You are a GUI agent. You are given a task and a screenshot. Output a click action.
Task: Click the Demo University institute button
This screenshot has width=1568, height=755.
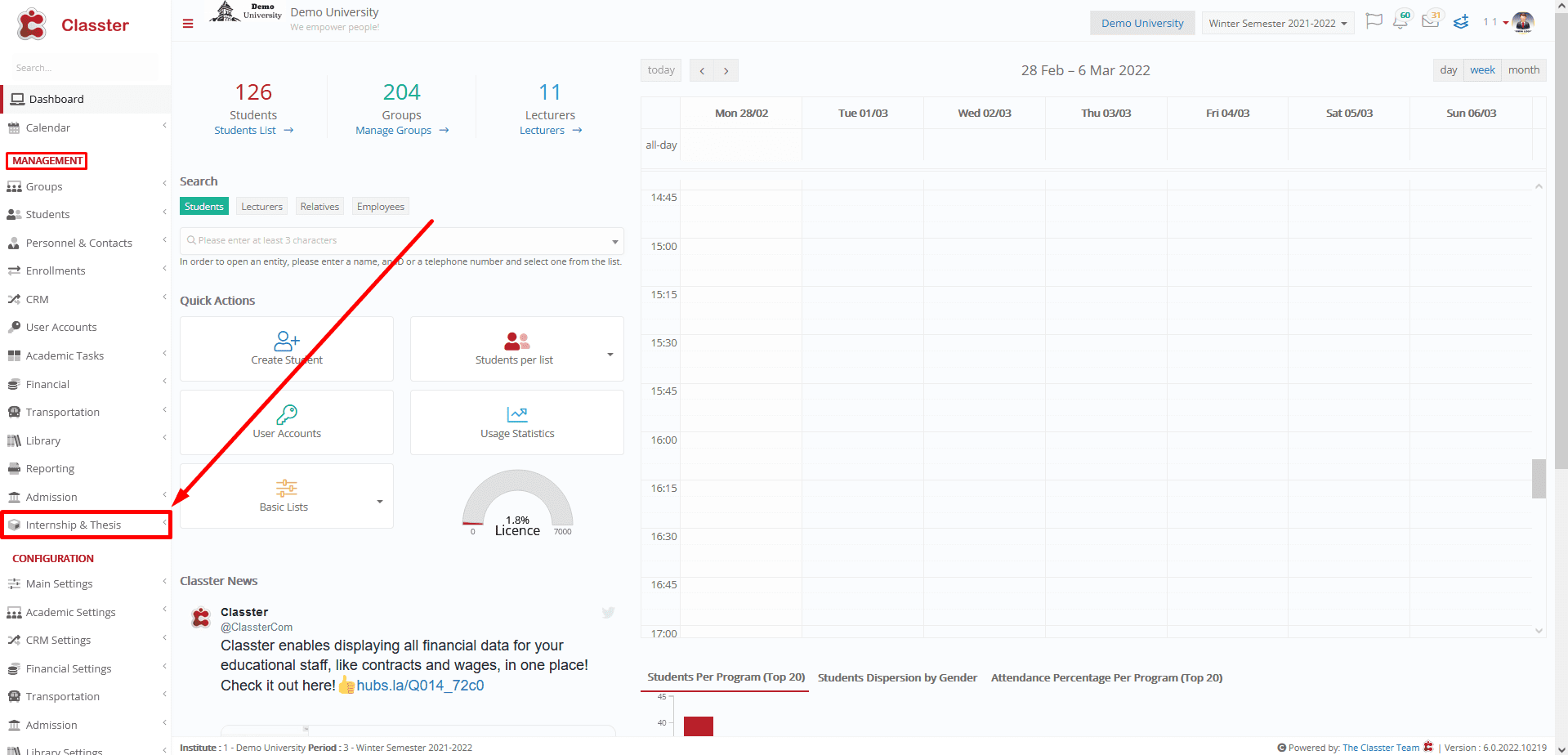coord(1141,23)
